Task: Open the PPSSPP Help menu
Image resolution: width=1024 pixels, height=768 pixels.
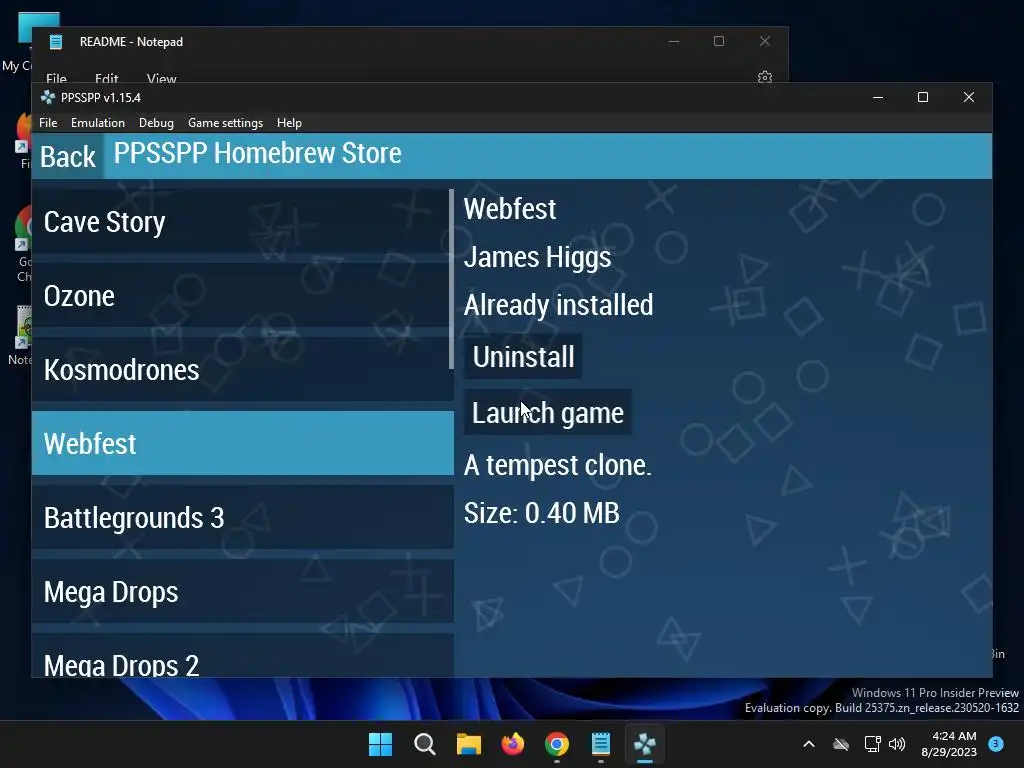Action: click(289, 123)
